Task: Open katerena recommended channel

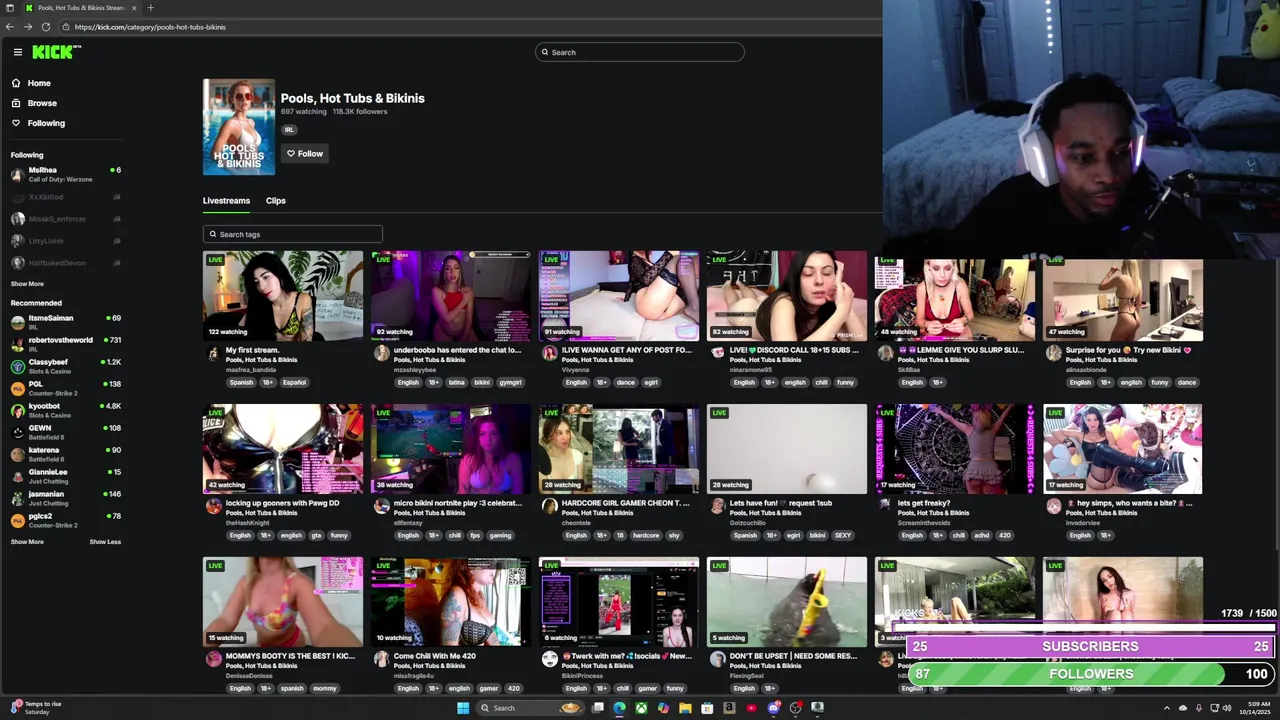Action: click(66, 454)
